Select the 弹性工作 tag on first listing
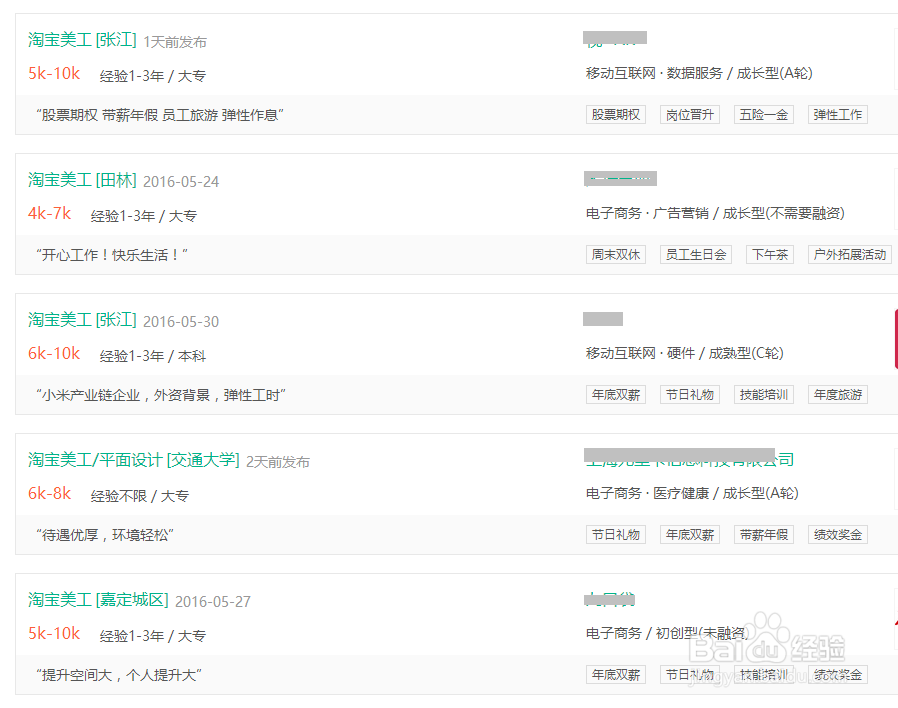This screenshot has width=898, height=708. coord(837,114)
